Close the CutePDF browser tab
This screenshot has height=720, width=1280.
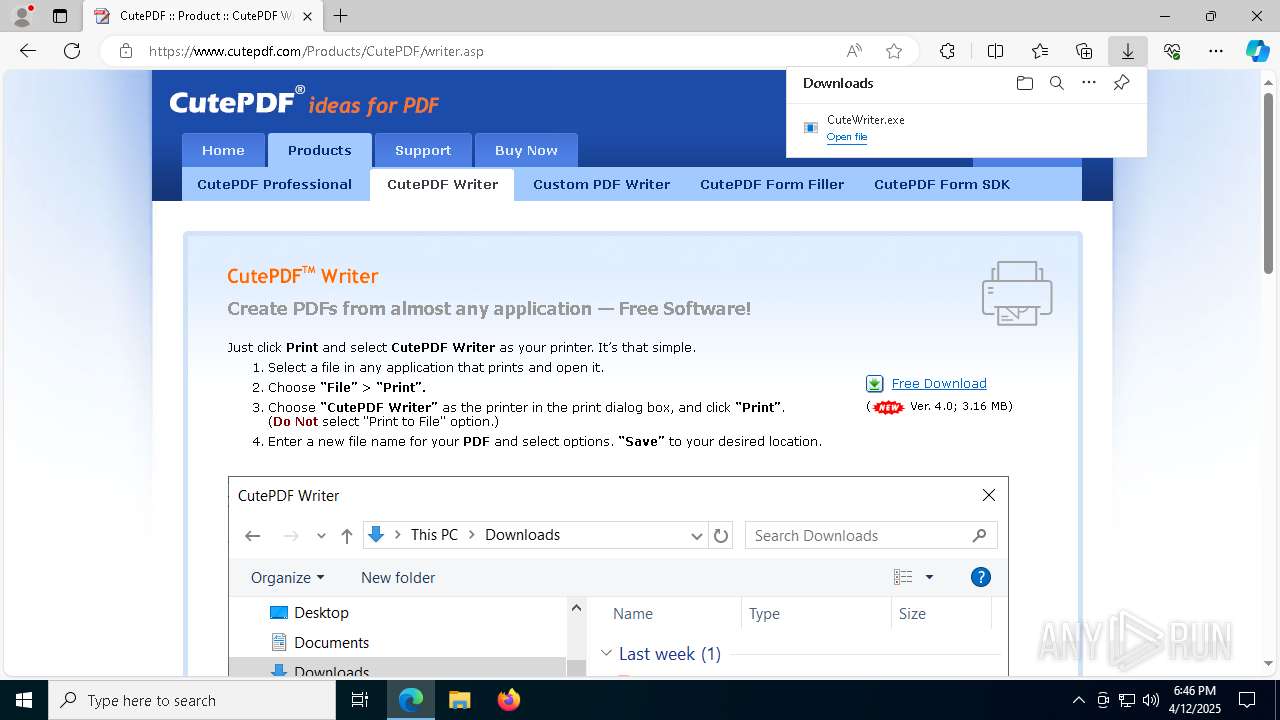[x=308, y=16]
